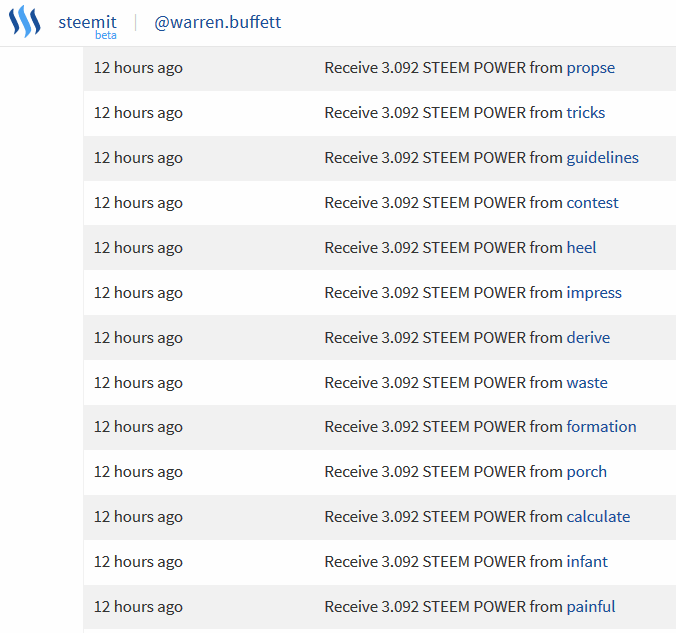Select the '12 hours ago' timestamp in derive row

tap(138, 338)
